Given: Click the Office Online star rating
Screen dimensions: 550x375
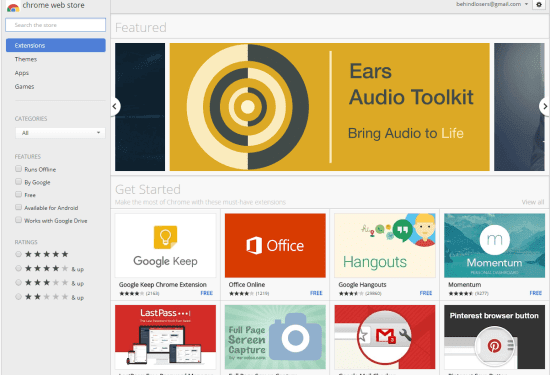Looking at the screenshot, I should pyautogui.click(x=241, y=294).
